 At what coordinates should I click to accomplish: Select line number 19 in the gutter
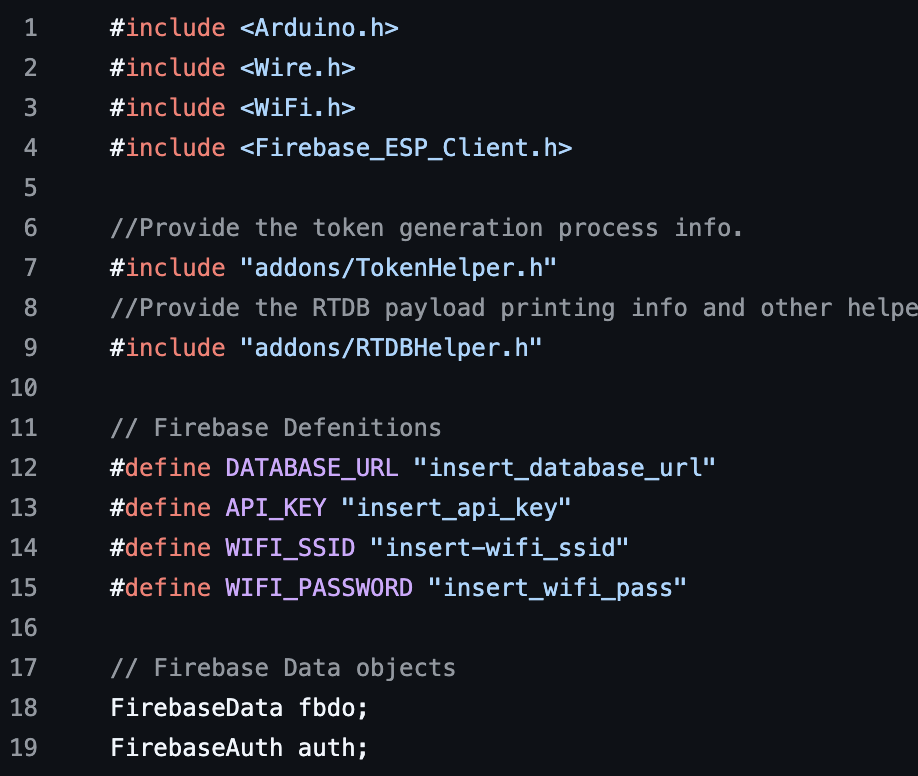[23, 748]
